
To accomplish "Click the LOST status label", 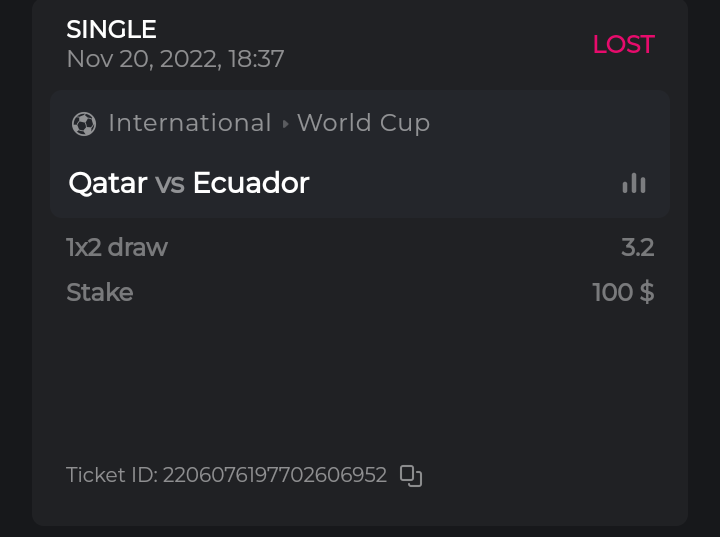I will click(x=623, y=44).
